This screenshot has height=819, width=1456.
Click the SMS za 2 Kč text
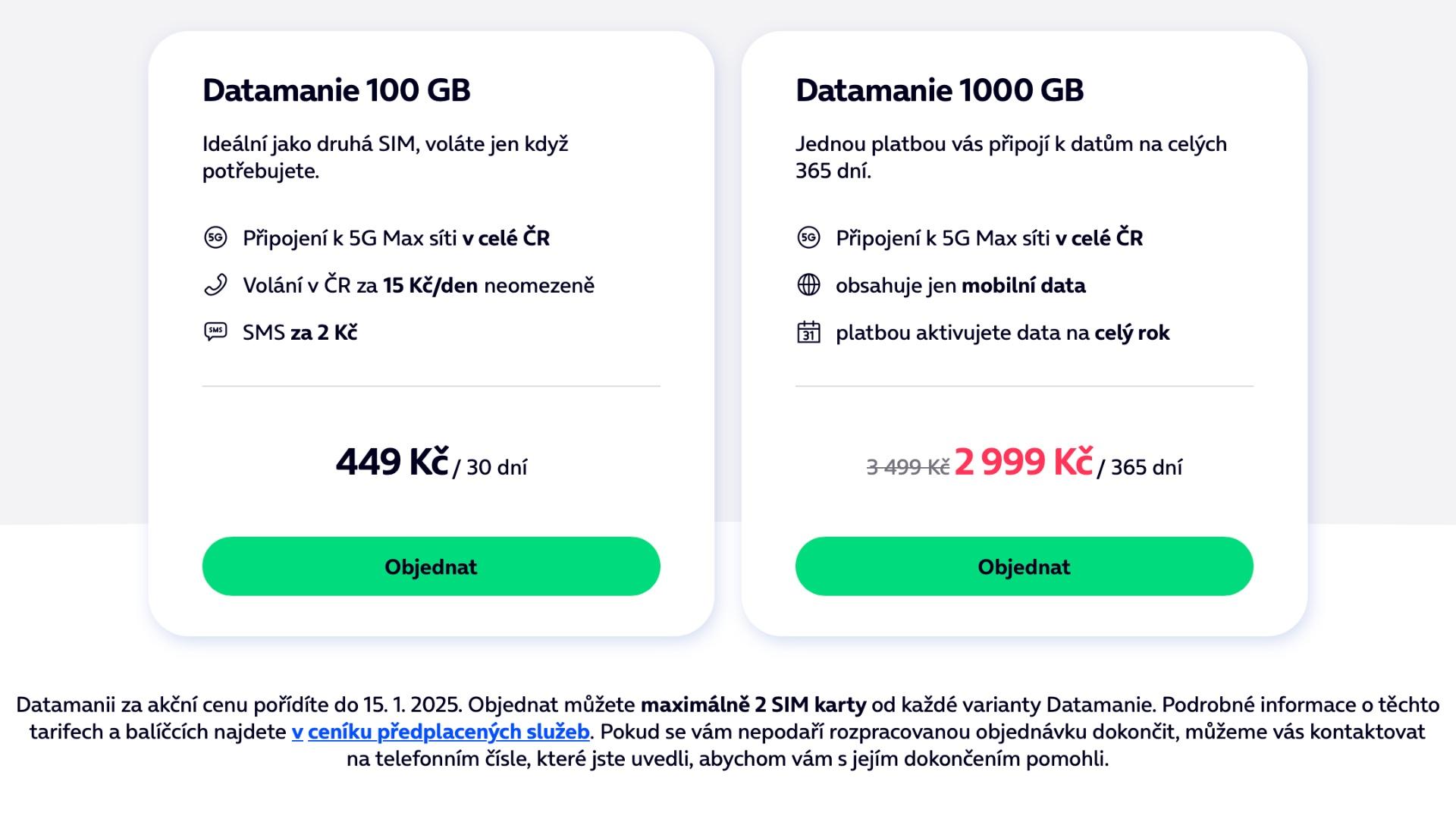(x=300, y=332)
